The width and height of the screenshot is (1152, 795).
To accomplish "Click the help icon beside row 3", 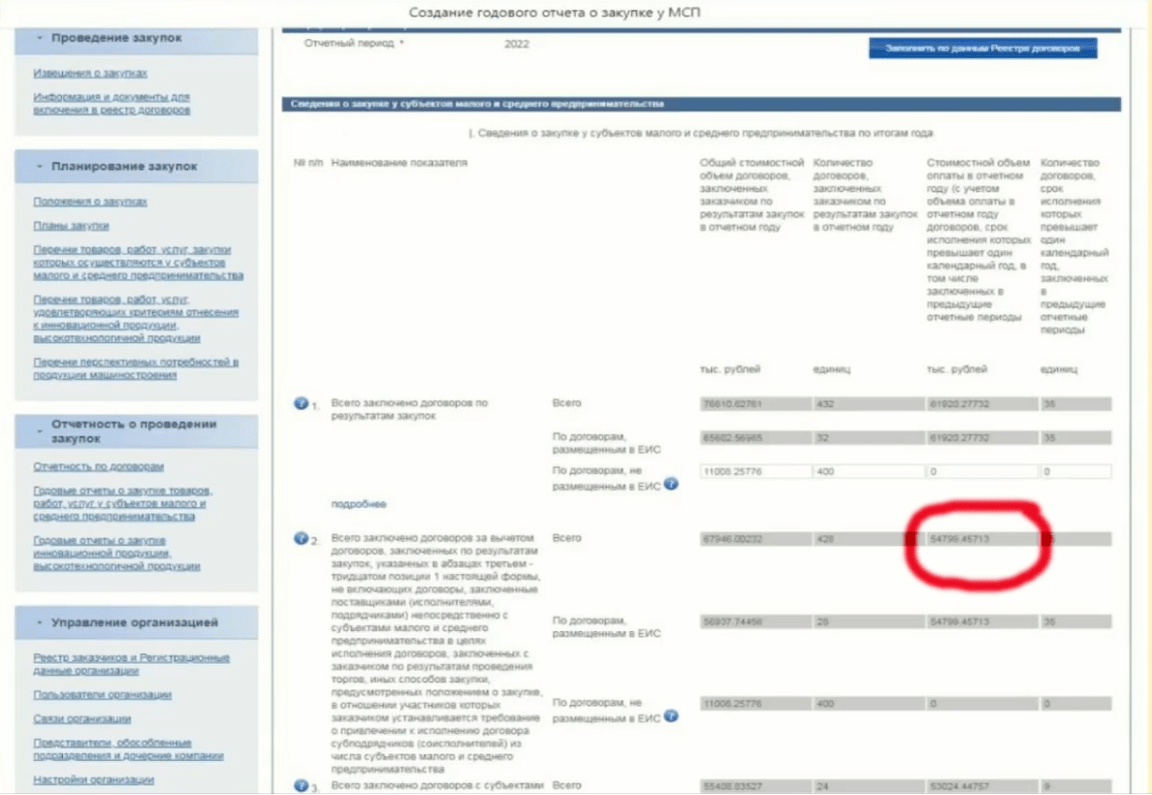I will tap(300, 786).
